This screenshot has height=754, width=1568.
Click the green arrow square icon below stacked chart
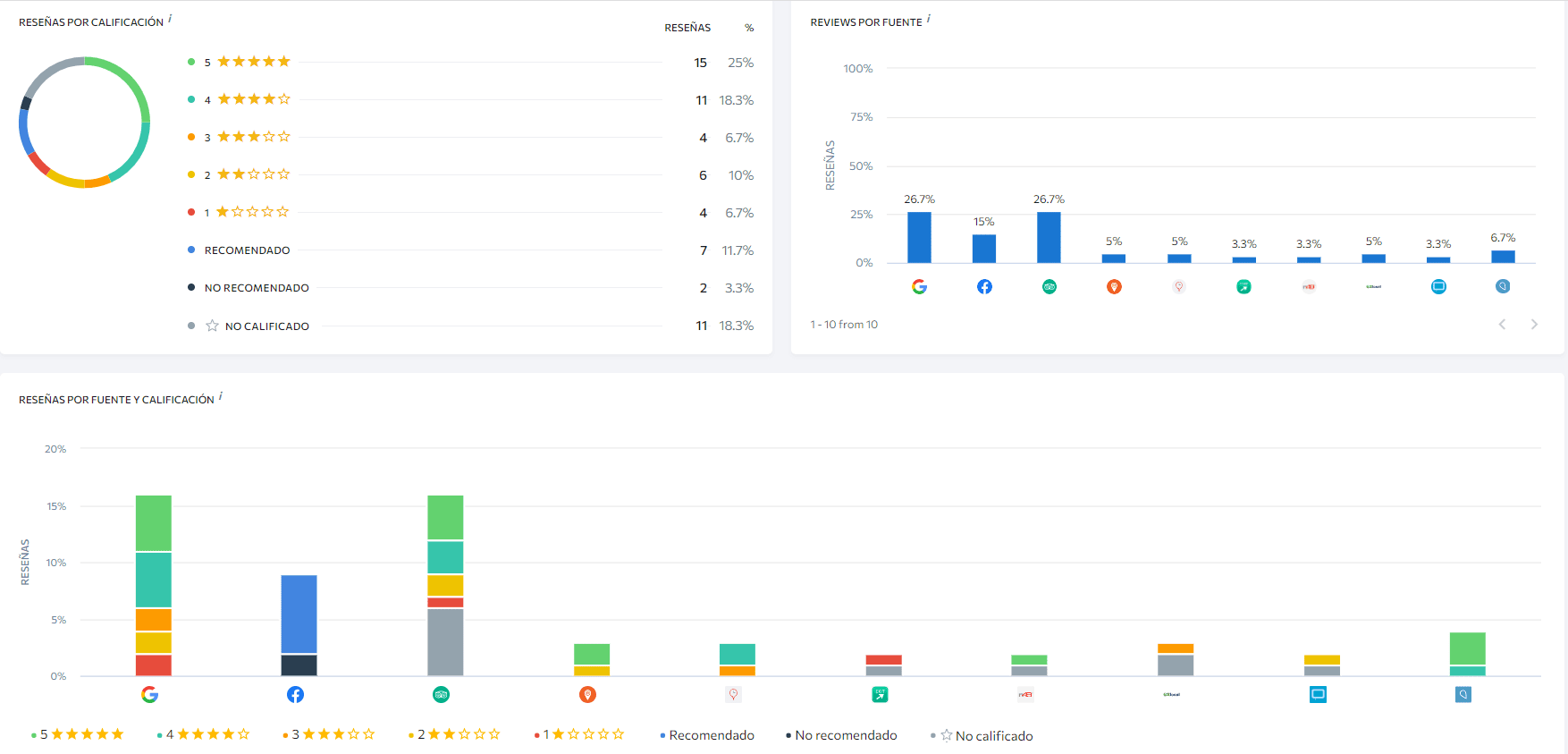tap(880, 694)
